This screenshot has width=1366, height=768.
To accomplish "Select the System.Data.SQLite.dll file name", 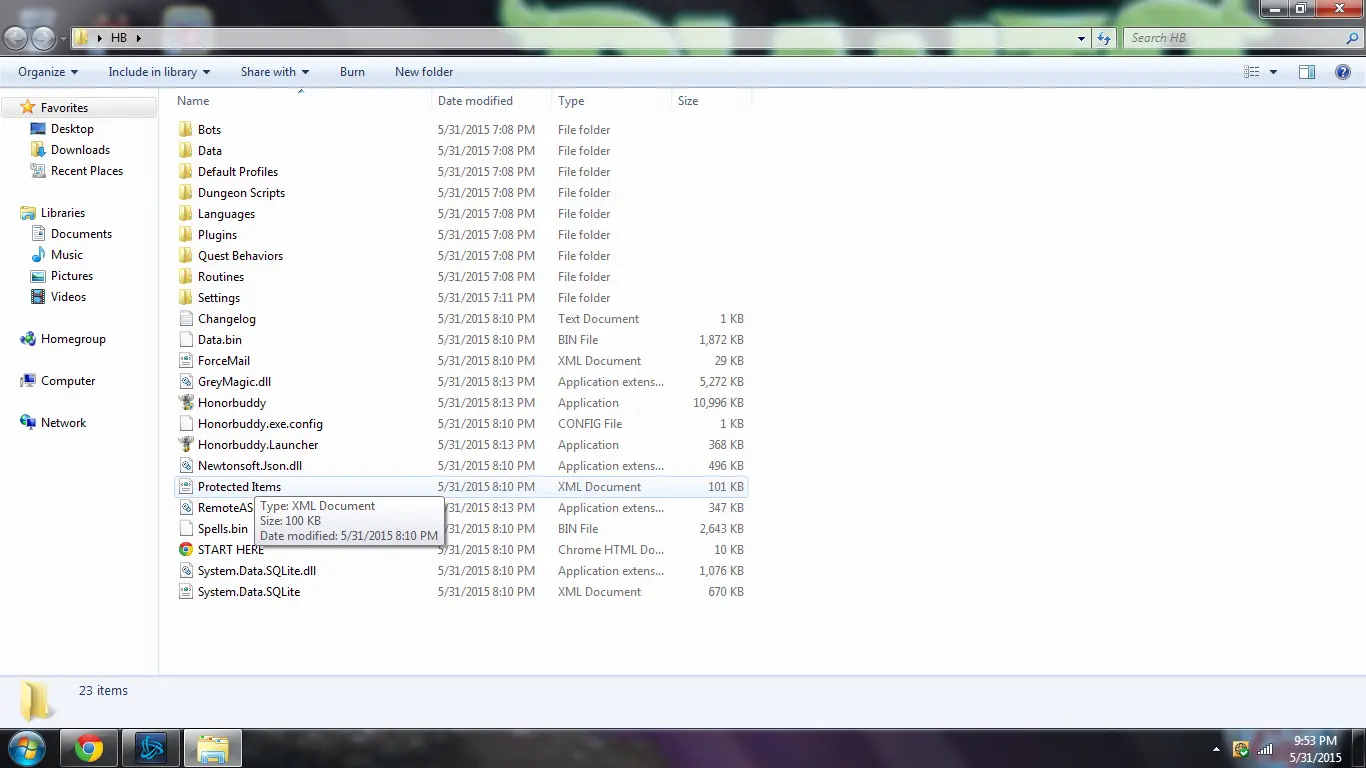I will tap(257, 571).
